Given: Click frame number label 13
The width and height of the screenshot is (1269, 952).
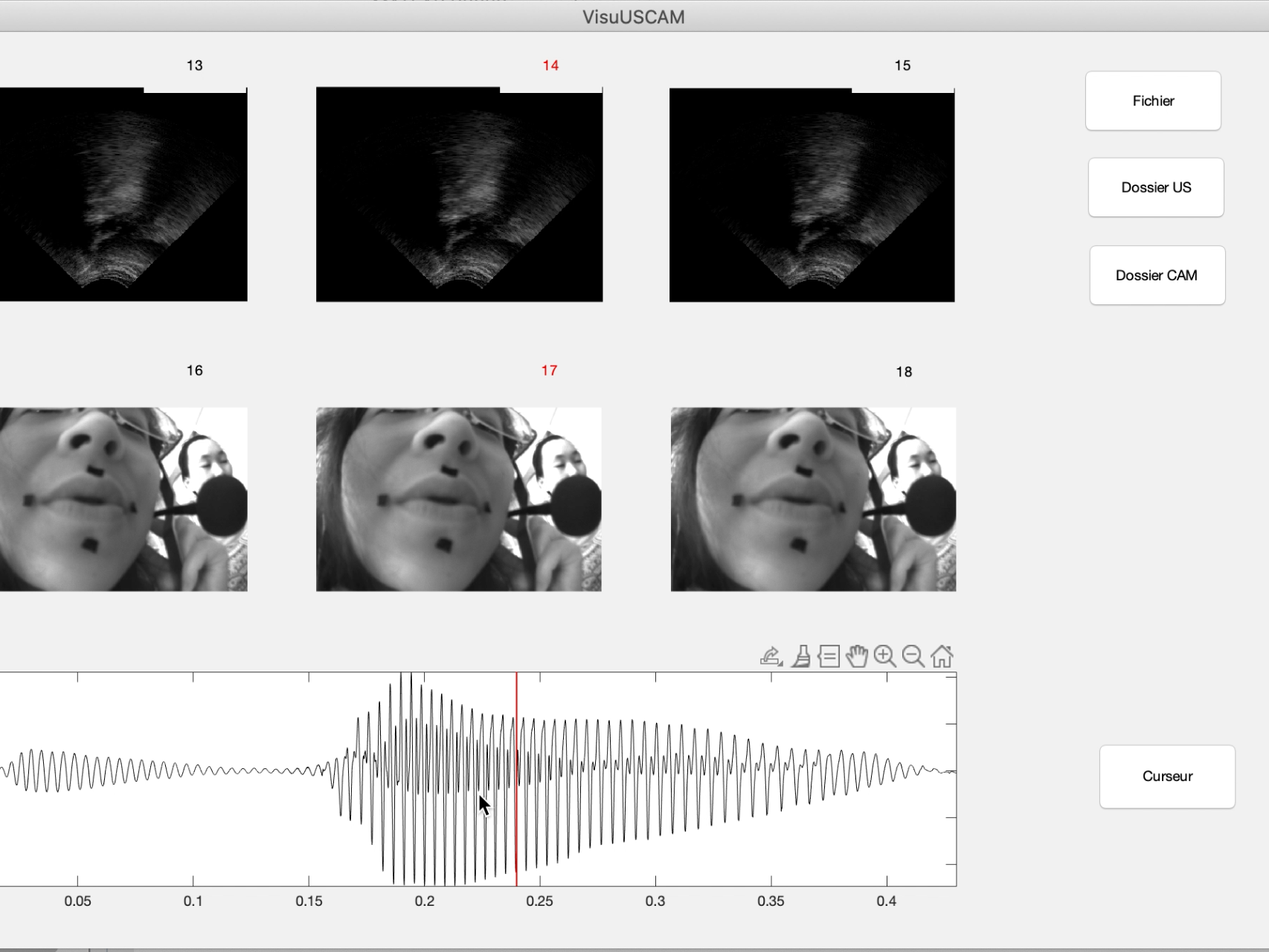Looking at the screenshot, I should pyautogui.click(x=195, y=65).
